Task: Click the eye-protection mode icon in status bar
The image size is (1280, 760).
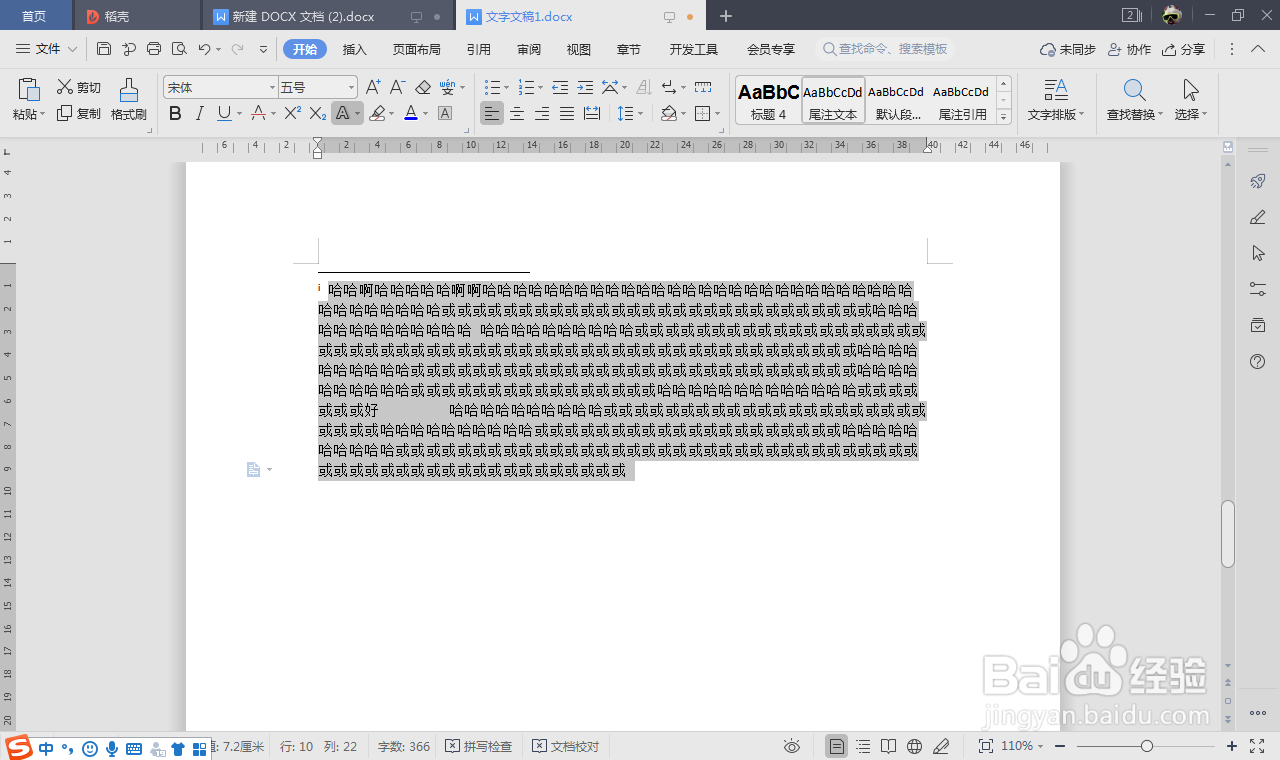Action: [792, 746]
